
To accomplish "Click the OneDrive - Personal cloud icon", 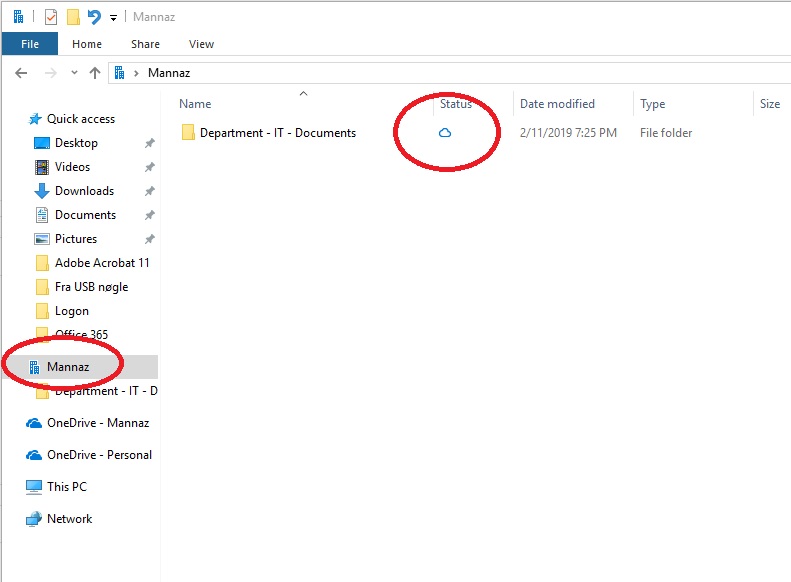I will 34,455.
